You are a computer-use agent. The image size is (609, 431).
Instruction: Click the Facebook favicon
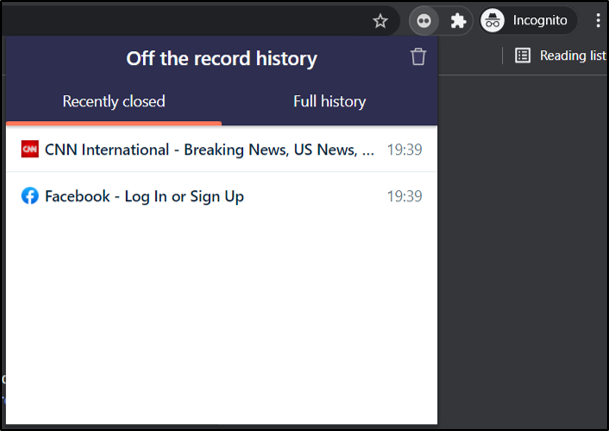tap(30, 196)
